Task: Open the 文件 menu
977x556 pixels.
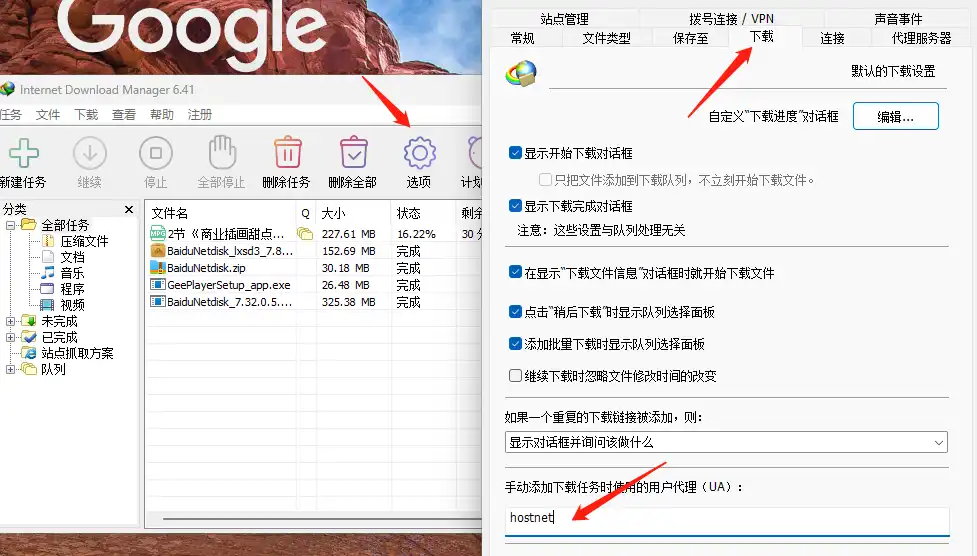Action: [48, 115]
